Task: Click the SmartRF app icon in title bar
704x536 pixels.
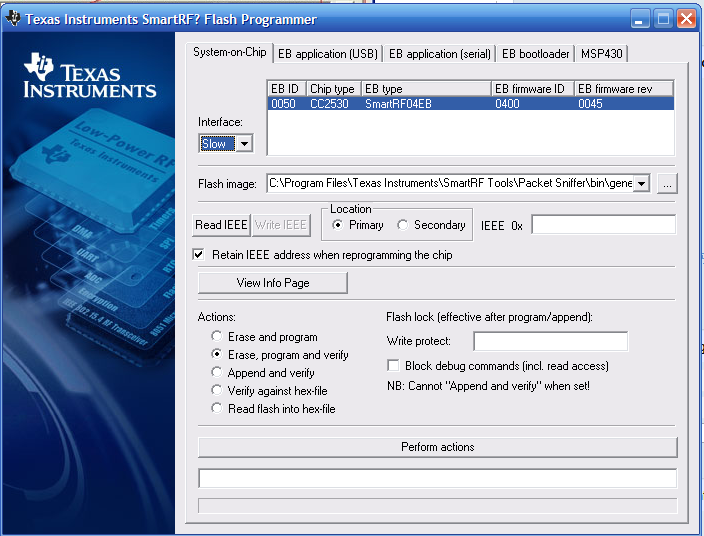Action: coord(13,18)
